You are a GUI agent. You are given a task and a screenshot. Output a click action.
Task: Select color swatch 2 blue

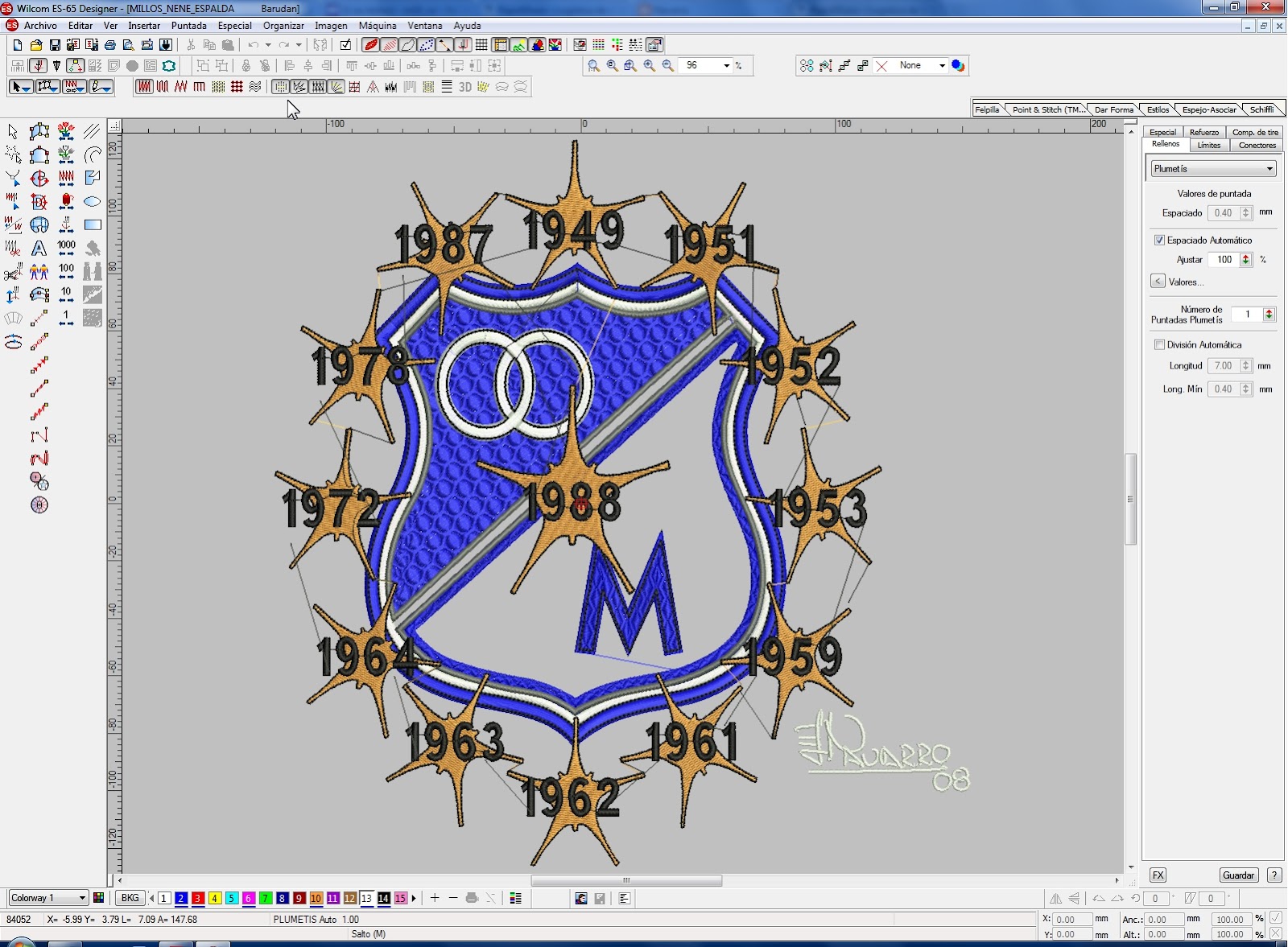point(181,898)
